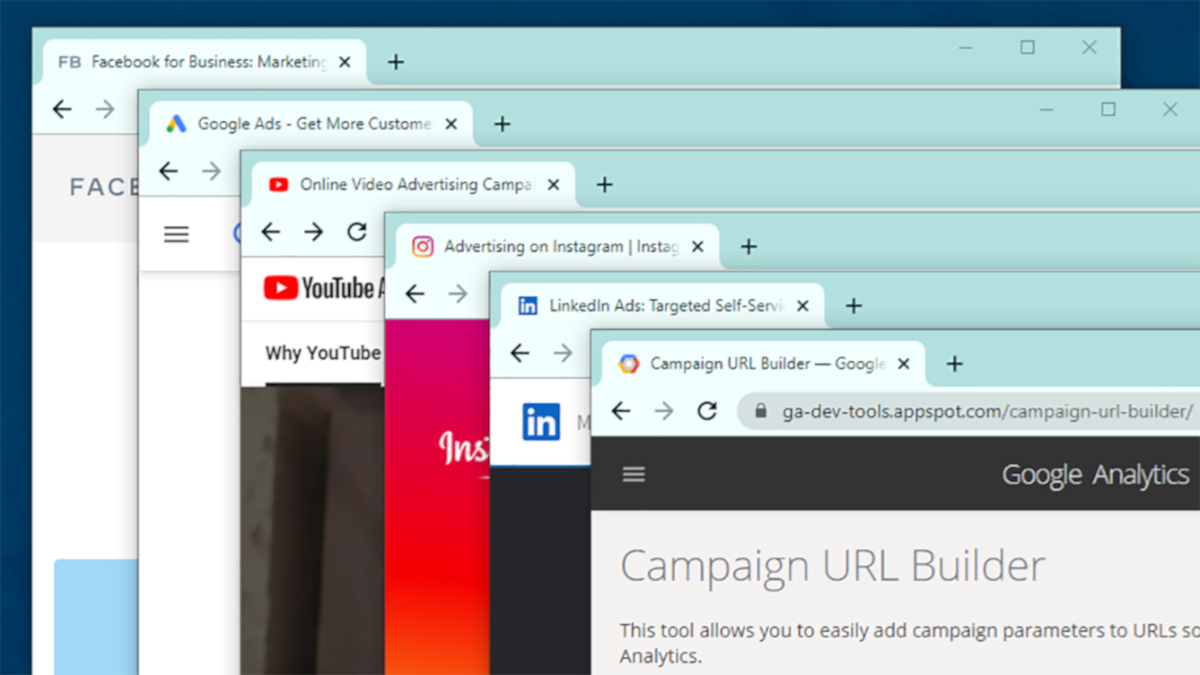Image resolution: width=1200 pixels, height=675 pixels.
Task: Go forward in the Facebook for Business window
Action: click(105, 109)
